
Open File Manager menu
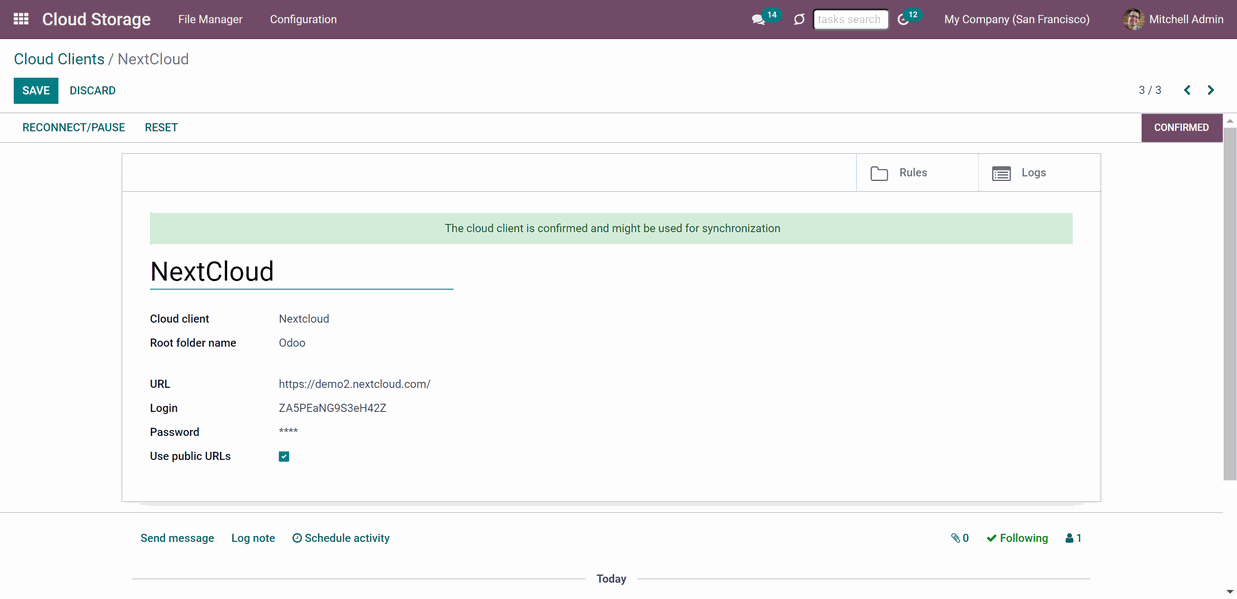[210, 19]
